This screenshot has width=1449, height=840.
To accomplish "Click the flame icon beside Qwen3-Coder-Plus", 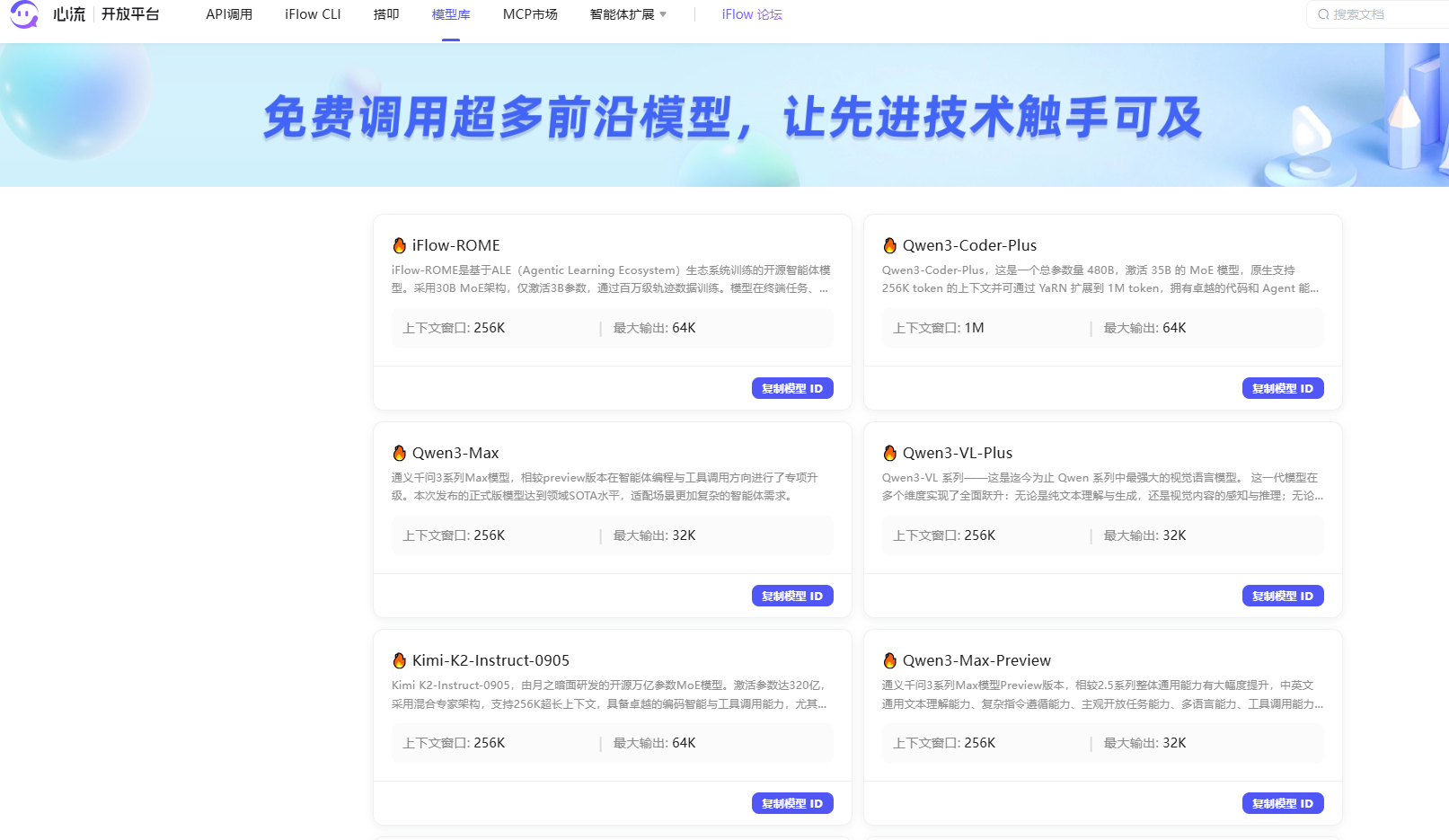I will point(889,244).
